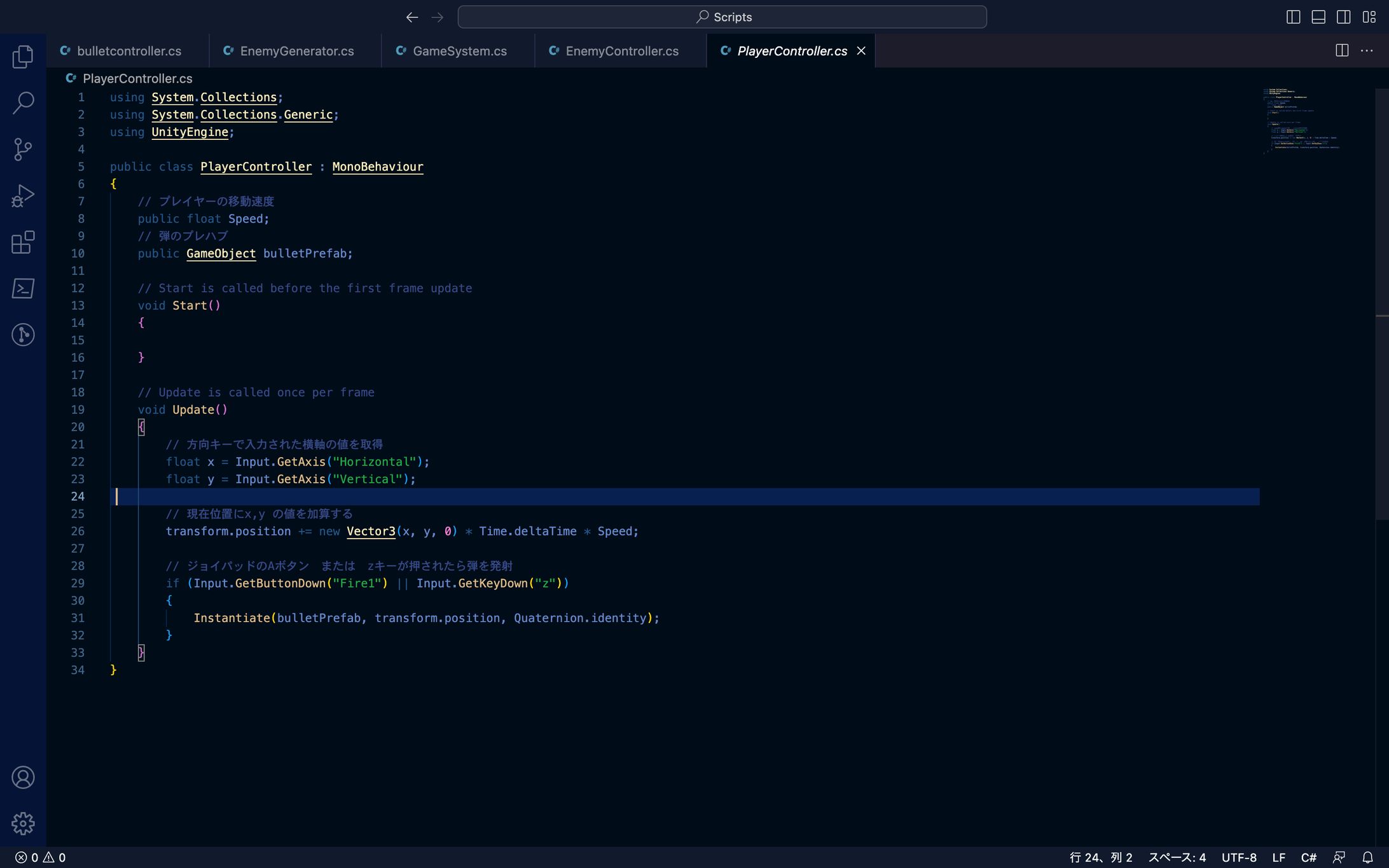Click the Accounts icon
This screenshot has width=1389, height=868.
click(23, 778)
